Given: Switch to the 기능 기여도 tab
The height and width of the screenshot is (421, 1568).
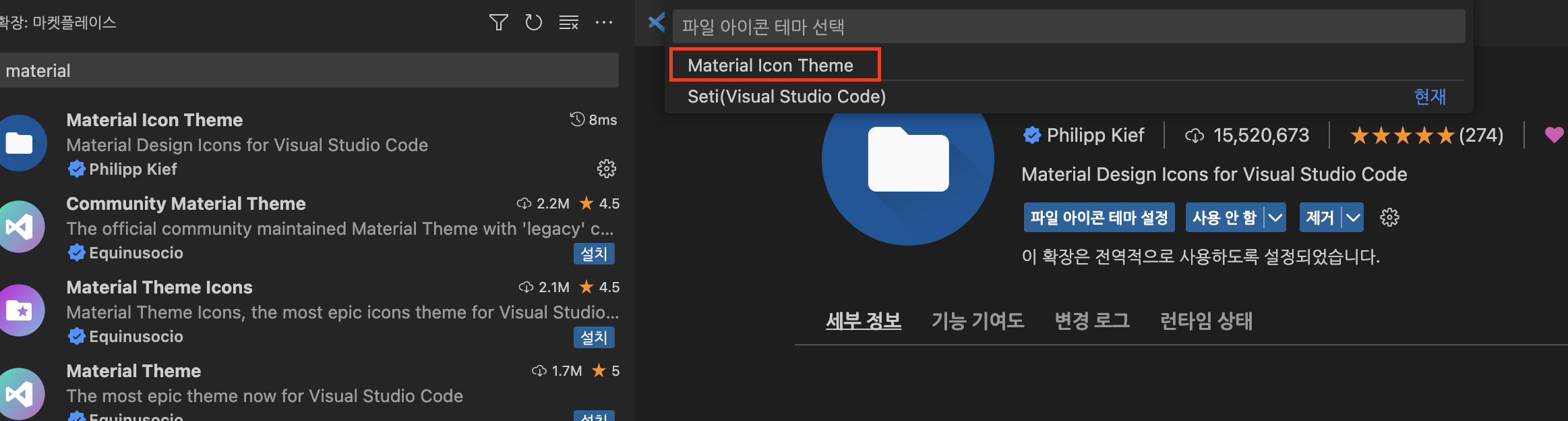Looking at the screenshot, I should point(977,320).
